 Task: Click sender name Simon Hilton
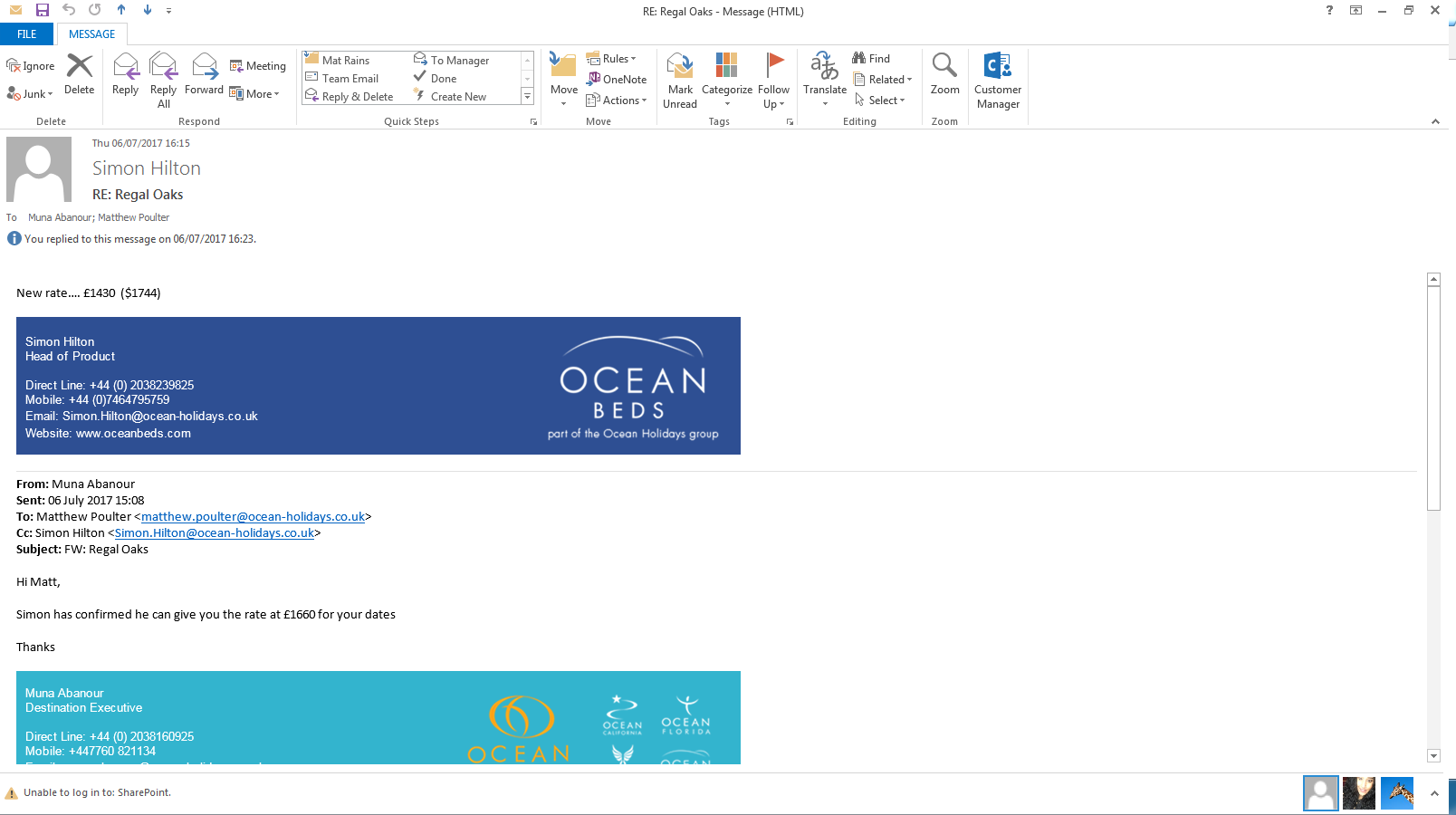[147, 168]
